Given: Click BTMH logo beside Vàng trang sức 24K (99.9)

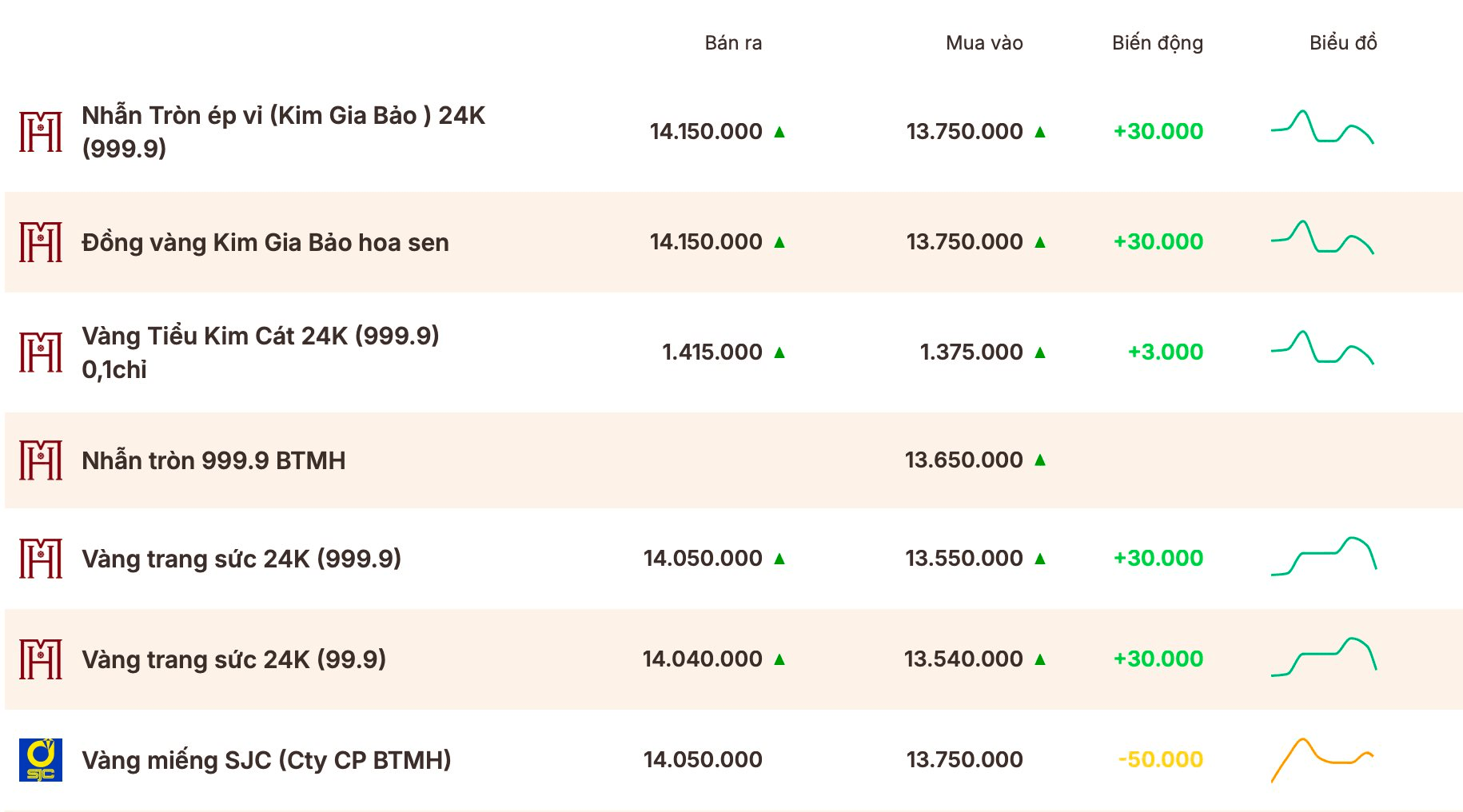Looking at the screenshot, I should pyautogui.click(x=41, y=659).
